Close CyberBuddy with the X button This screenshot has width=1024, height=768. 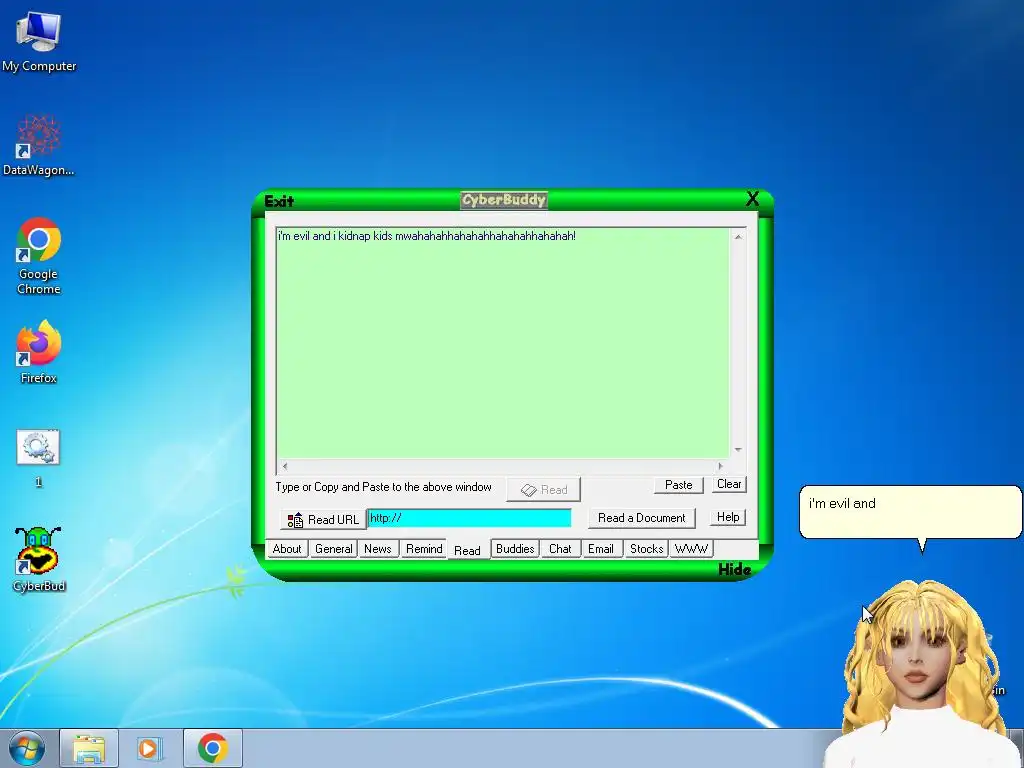coord(752,199)
